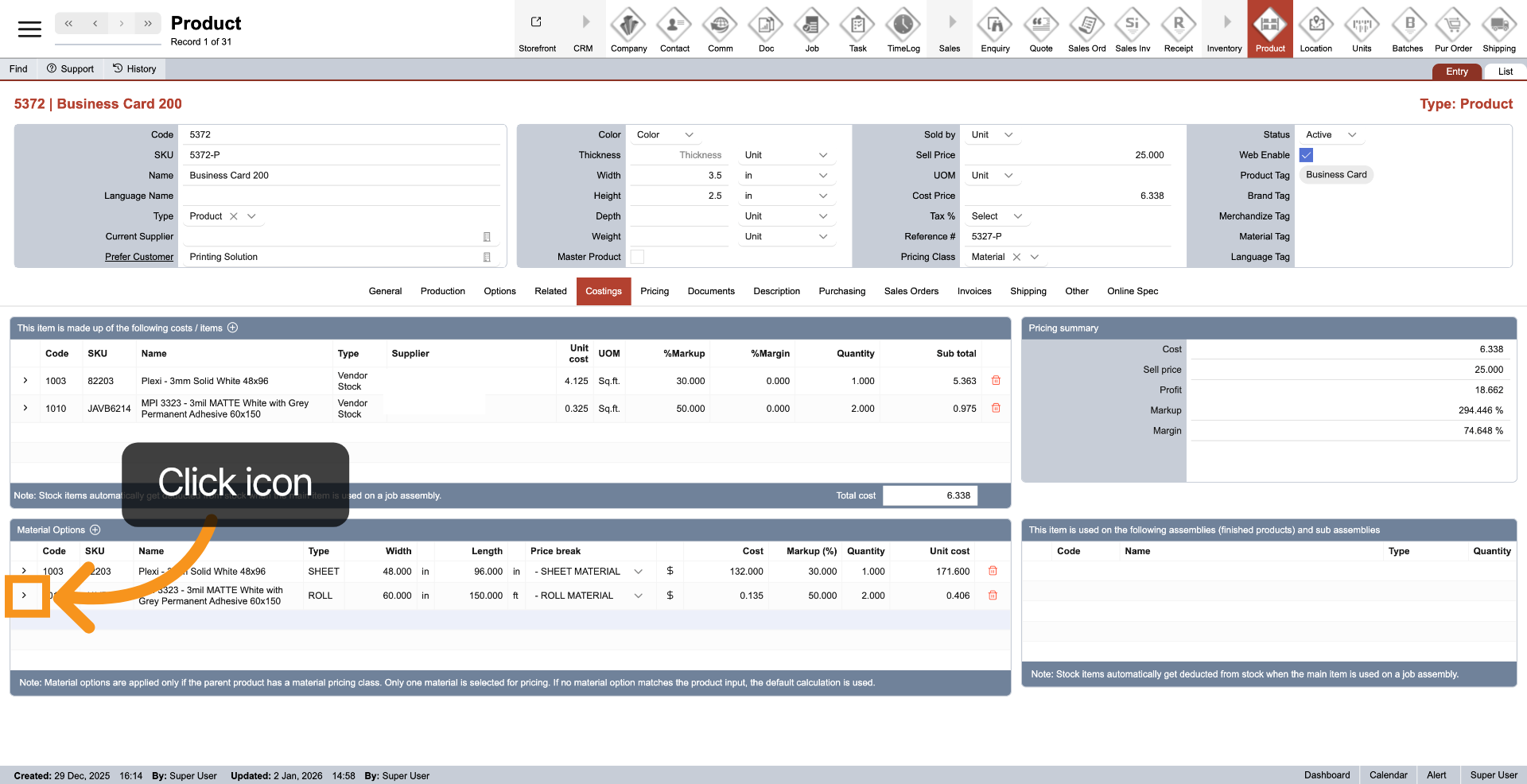Uncheck the Web Enable checkbox
The width and height of the screenshot is (1527, 784).
tap(1306, 155)
